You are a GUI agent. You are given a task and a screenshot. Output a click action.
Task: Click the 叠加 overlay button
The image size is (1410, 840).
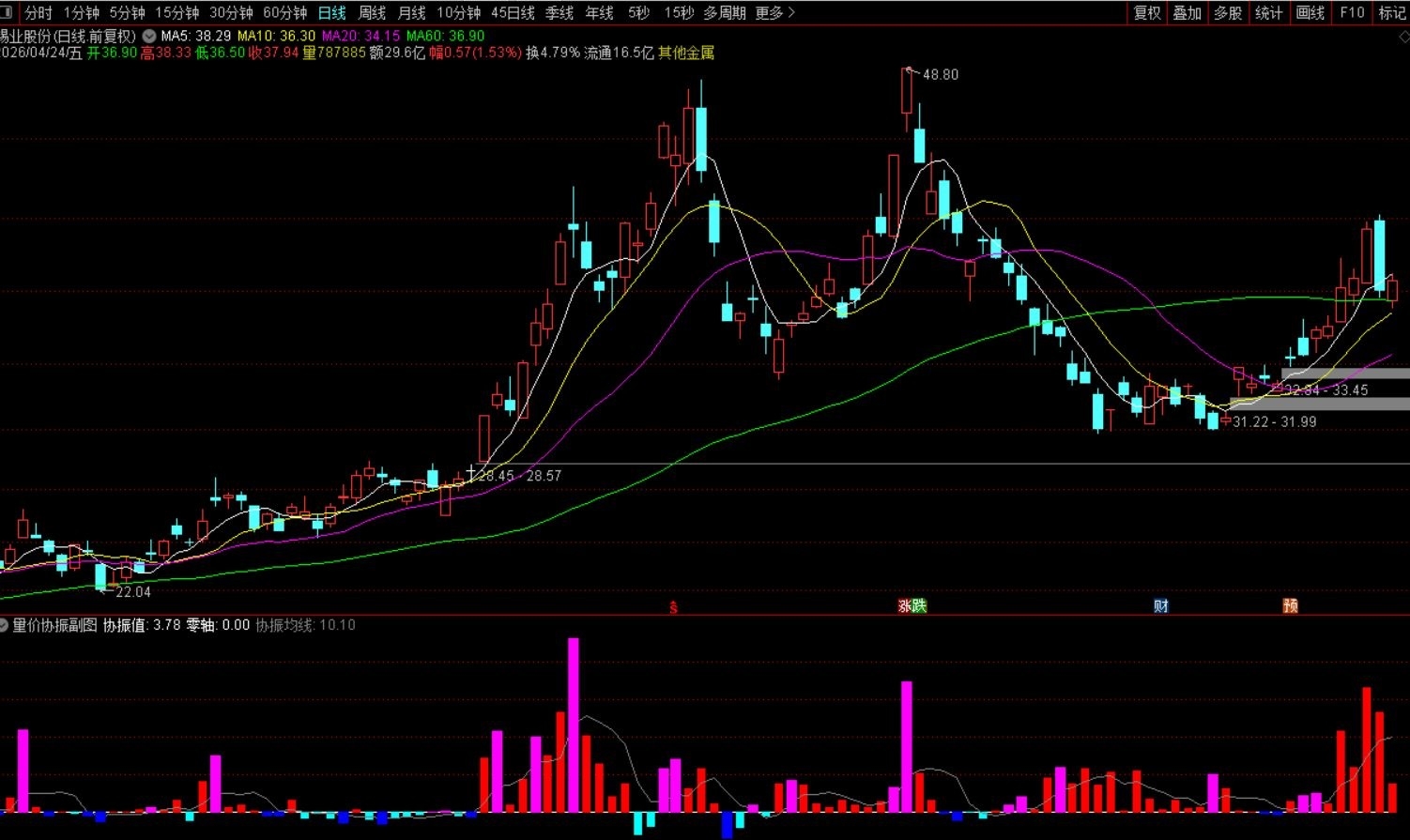click(1188, 12)
